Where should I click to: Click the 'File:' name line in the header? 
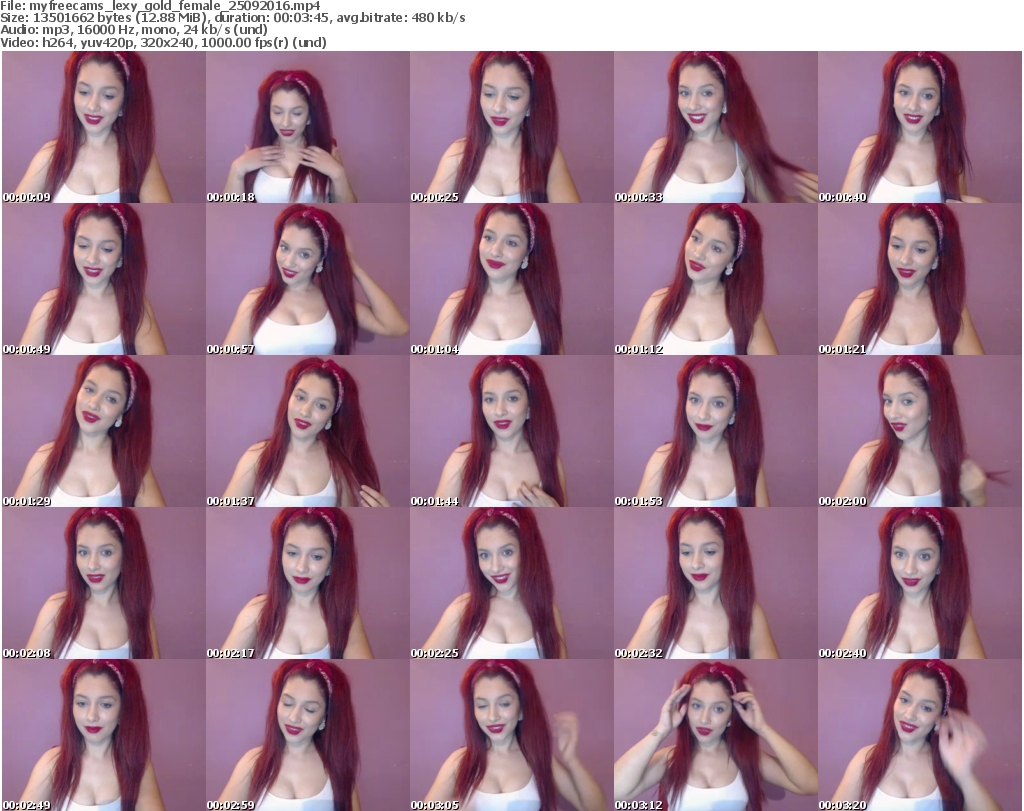160,6
